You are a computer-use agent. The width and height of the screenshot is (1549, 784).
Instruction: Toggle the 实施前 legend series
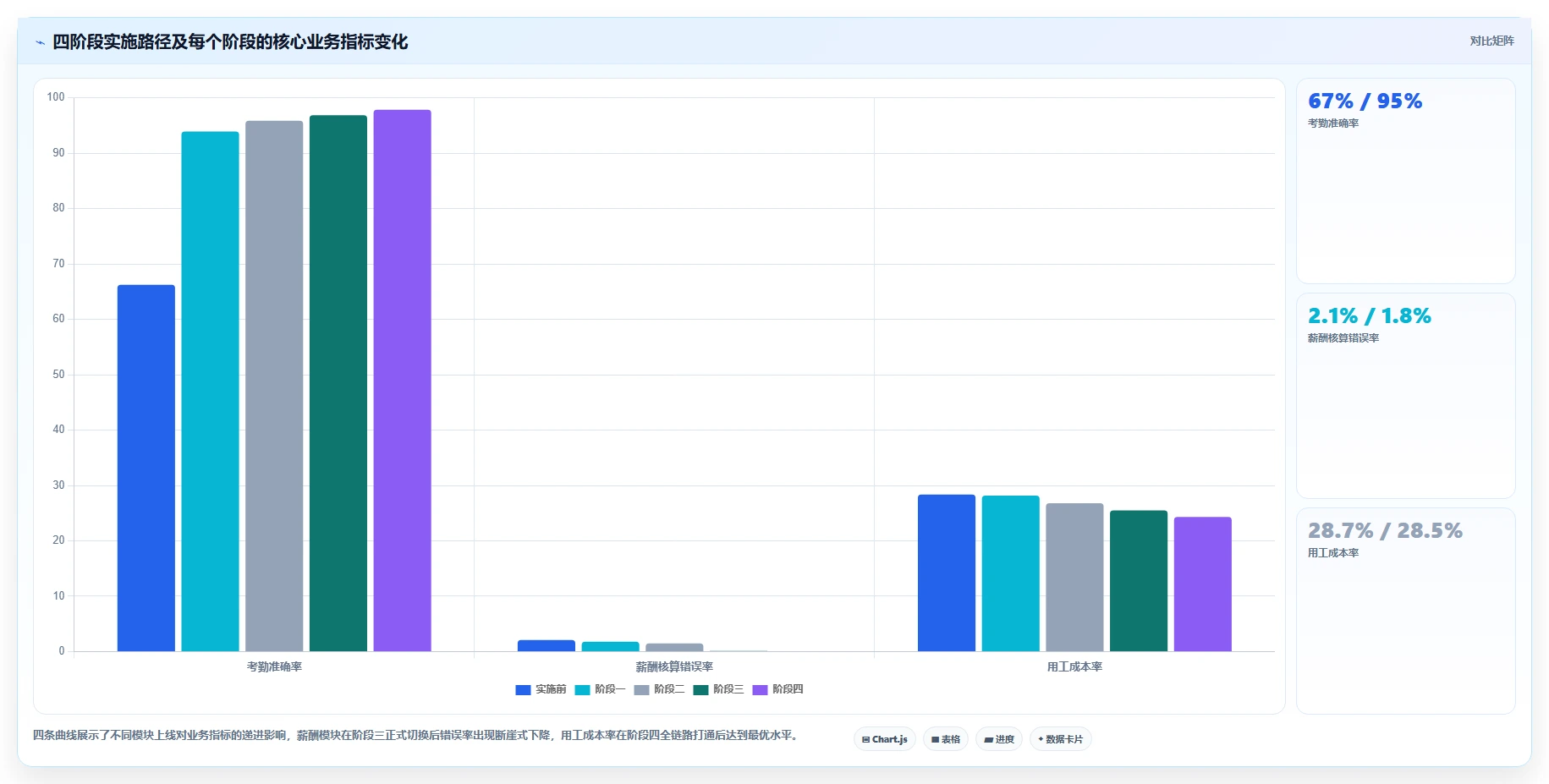point(541,689)
